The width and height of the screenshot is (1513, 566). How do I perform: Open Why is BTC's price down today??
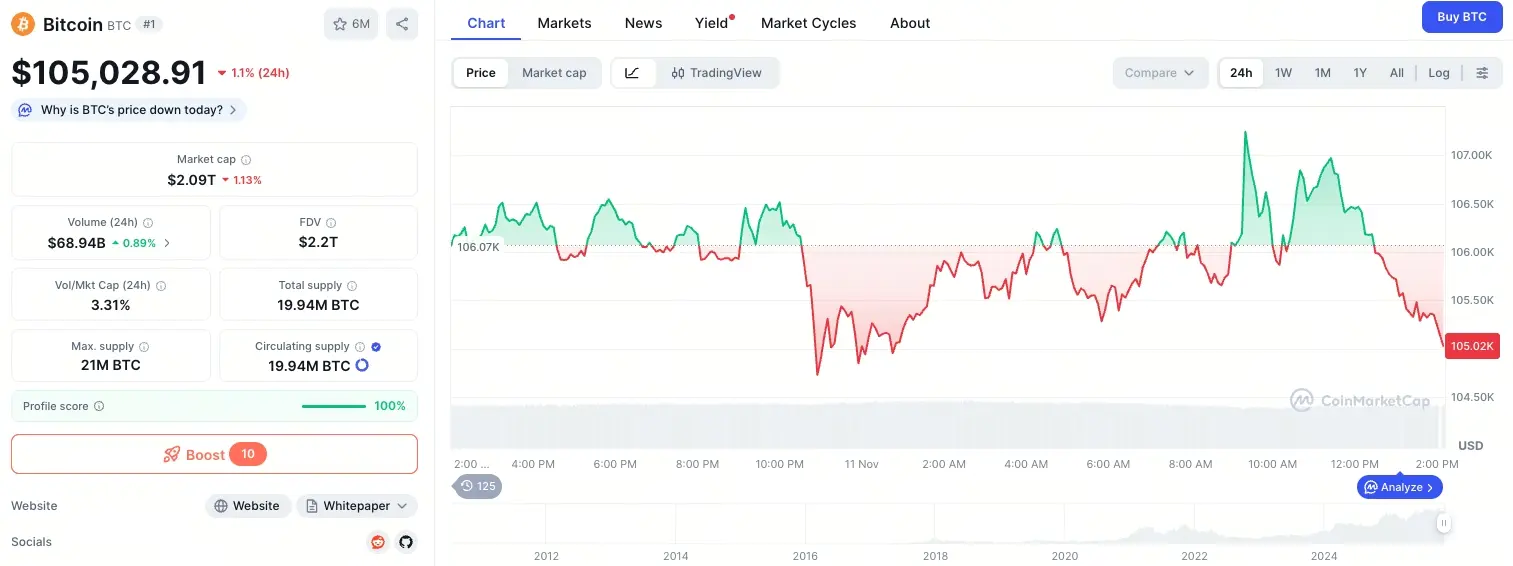coord(129,110)
